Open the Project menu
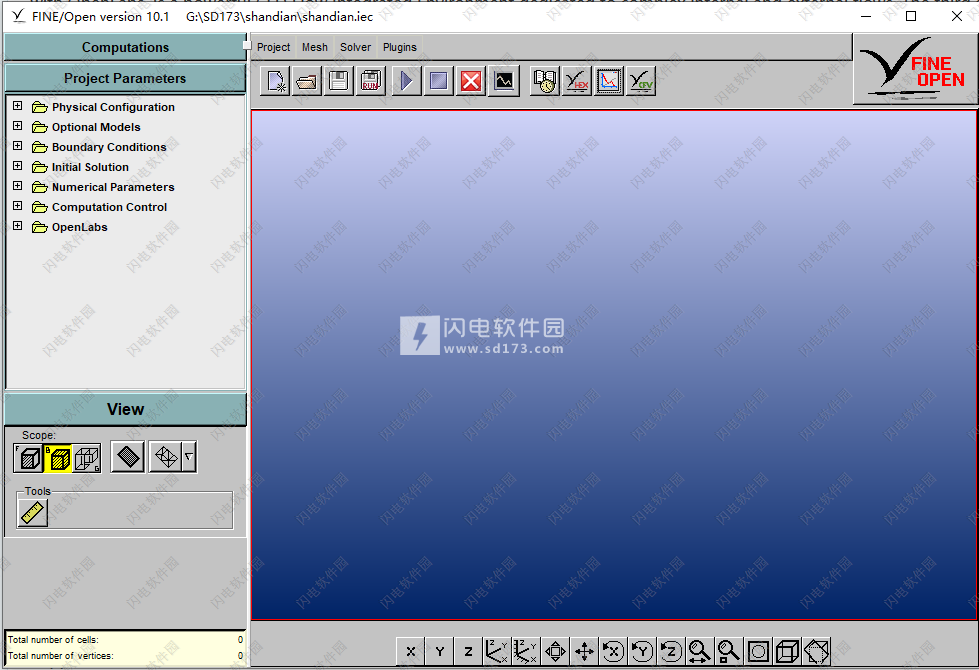 (x=273, y=47)
